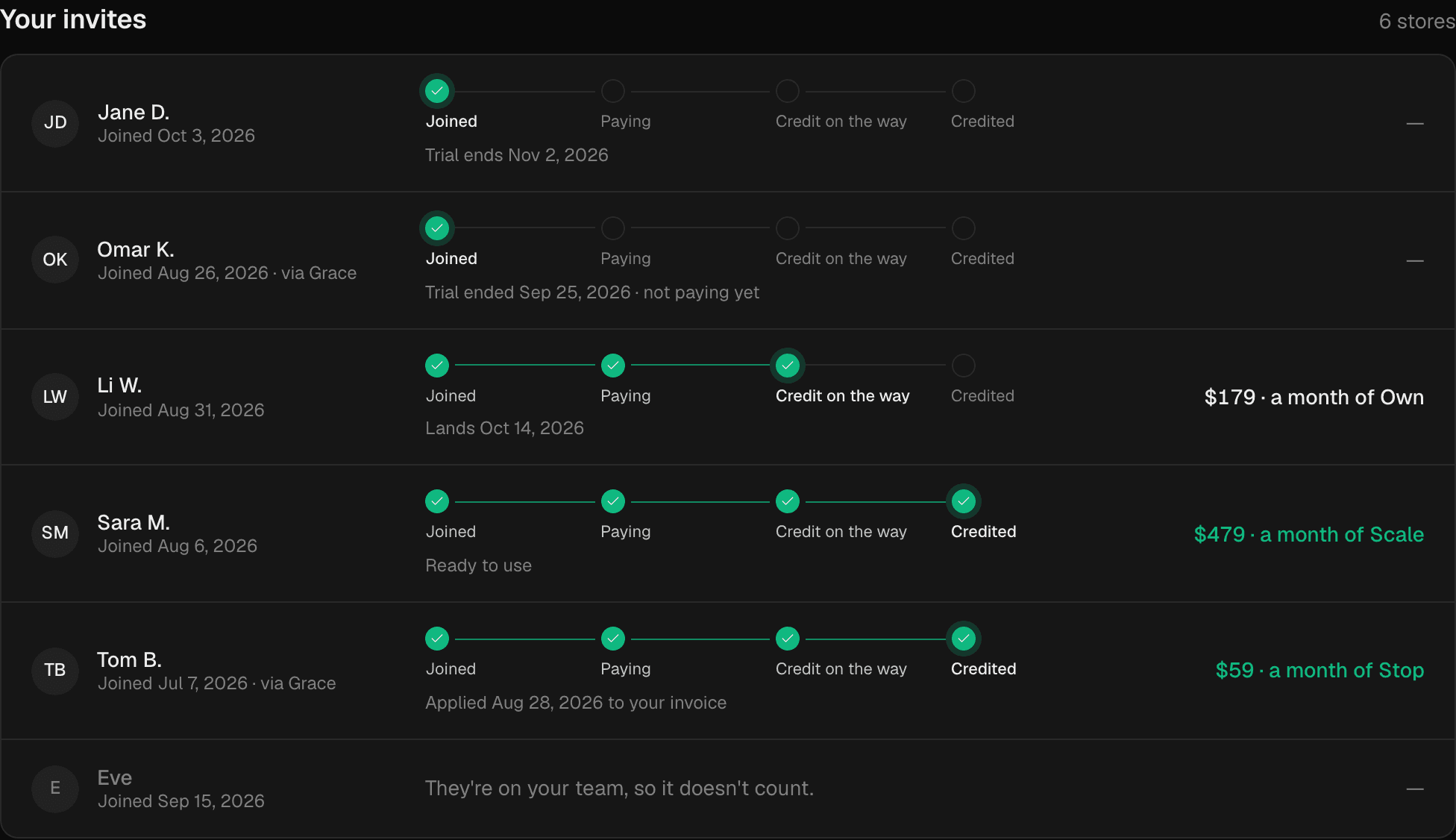Screen dimensions: 1456x840
Task: Click the name 'Tom B.'
Action: point(130,660)
